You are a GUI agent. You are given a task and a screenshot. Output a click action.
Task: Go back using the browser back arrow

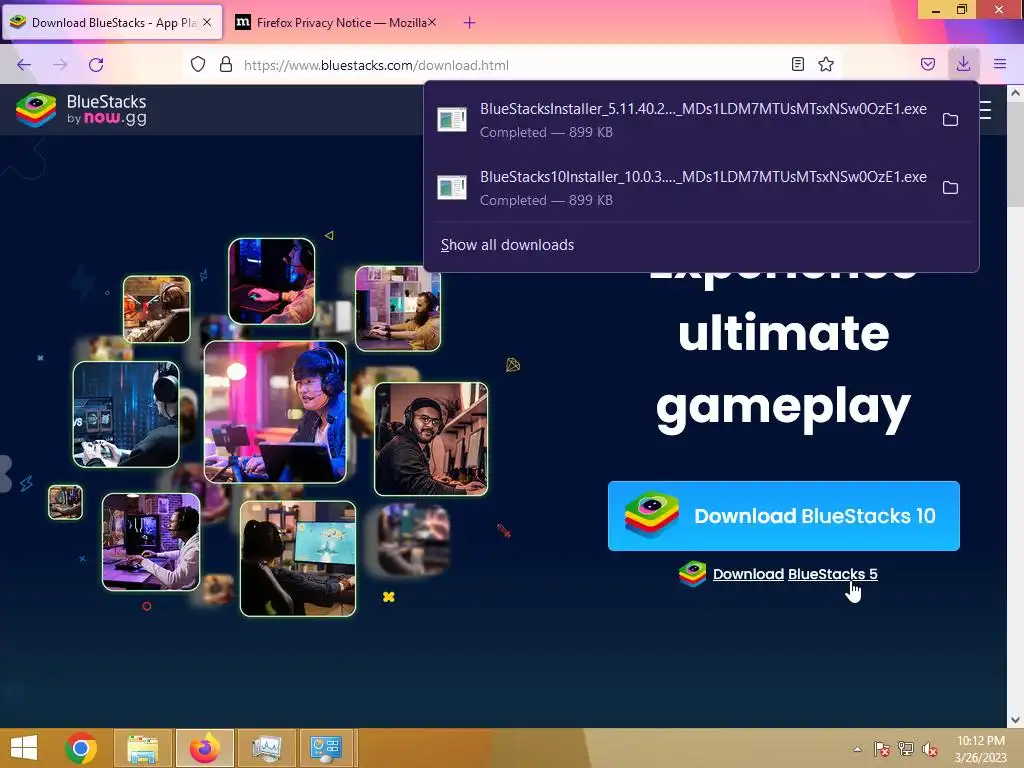(24, 65)
